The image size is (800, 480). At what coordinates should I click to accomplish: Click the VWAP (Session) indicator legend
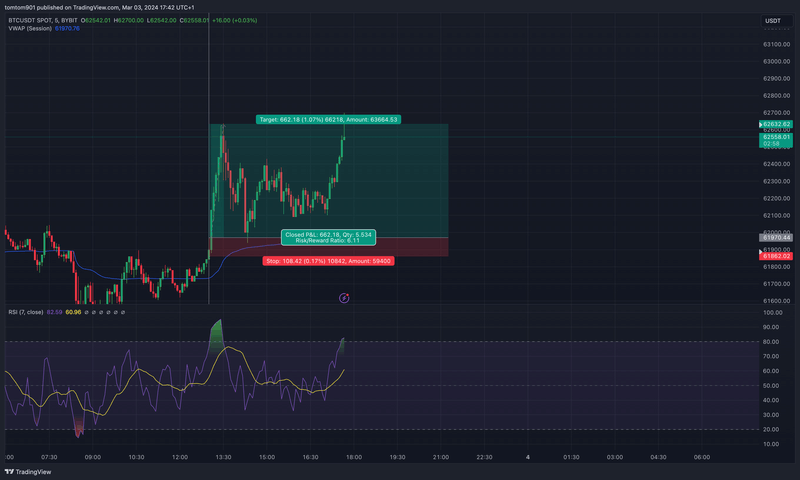(x=30, y=29)
